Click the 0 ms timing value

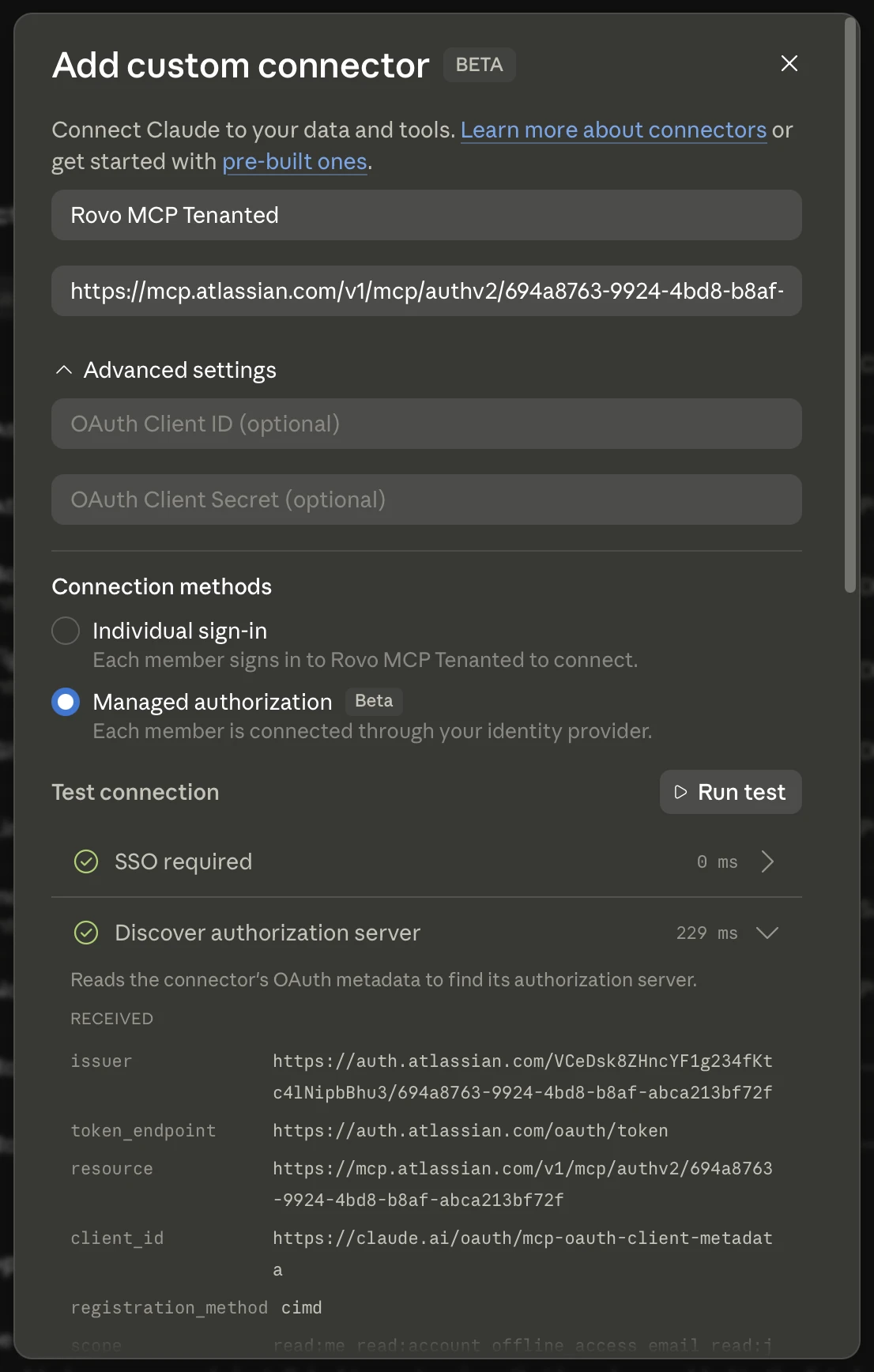pos(717,861)
